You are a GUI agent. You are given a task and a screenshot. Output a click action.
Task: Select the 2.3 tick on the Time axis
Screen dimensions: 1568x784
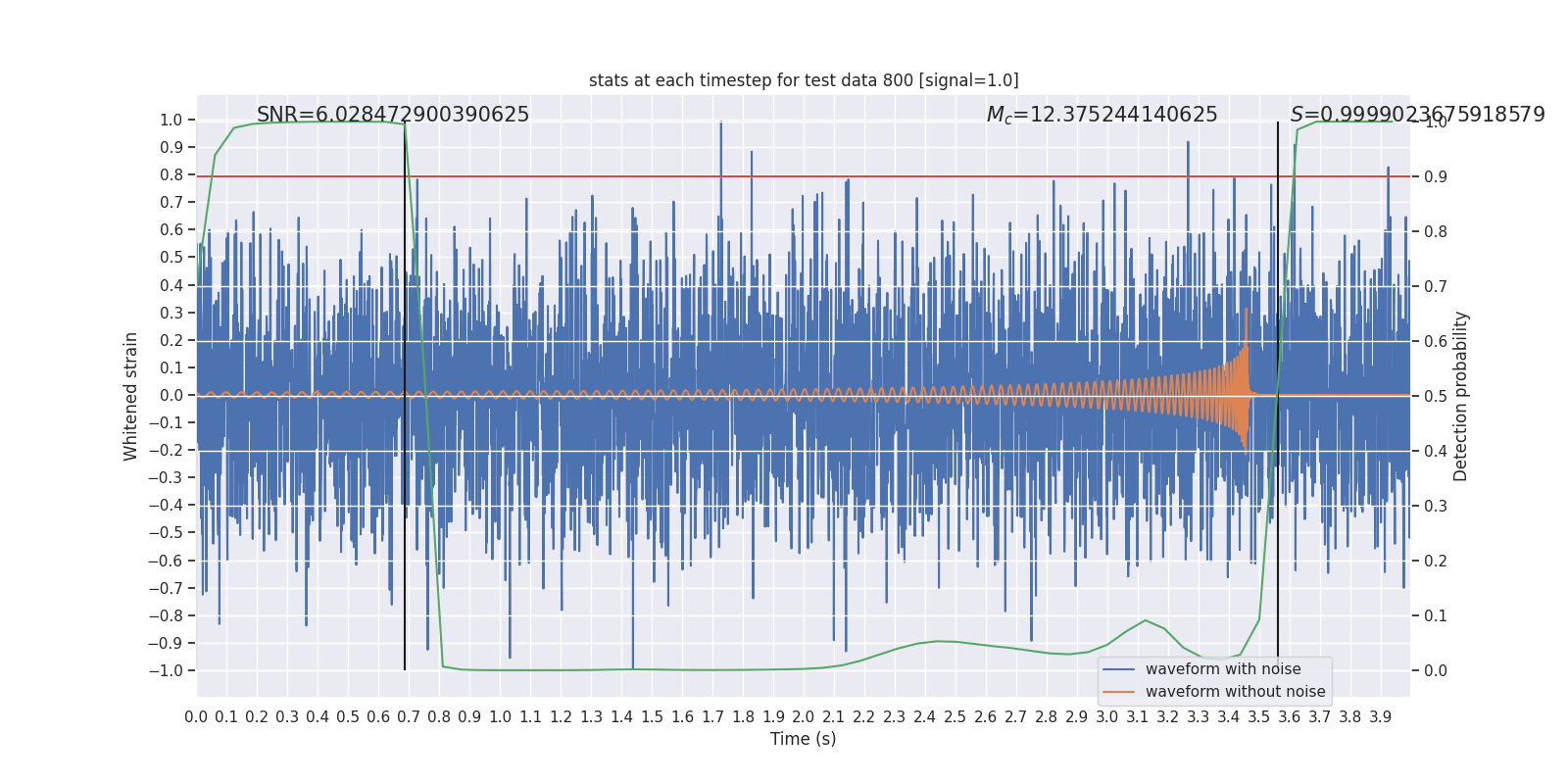pos(895,716)
